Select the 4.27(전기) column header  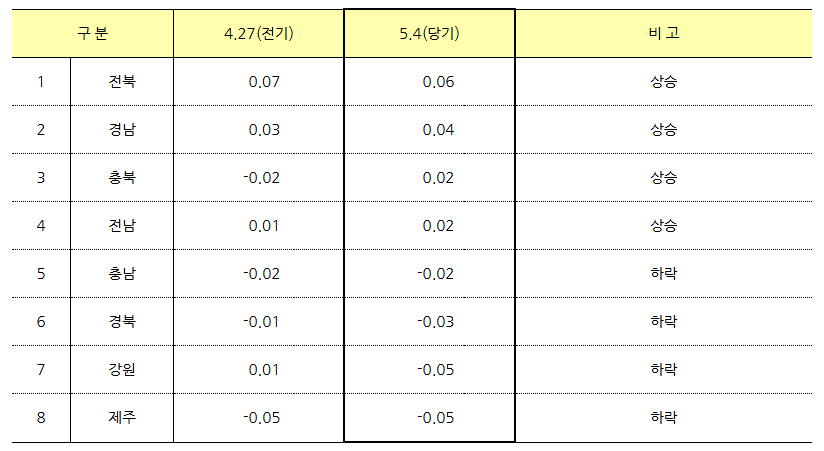(259, 34)
